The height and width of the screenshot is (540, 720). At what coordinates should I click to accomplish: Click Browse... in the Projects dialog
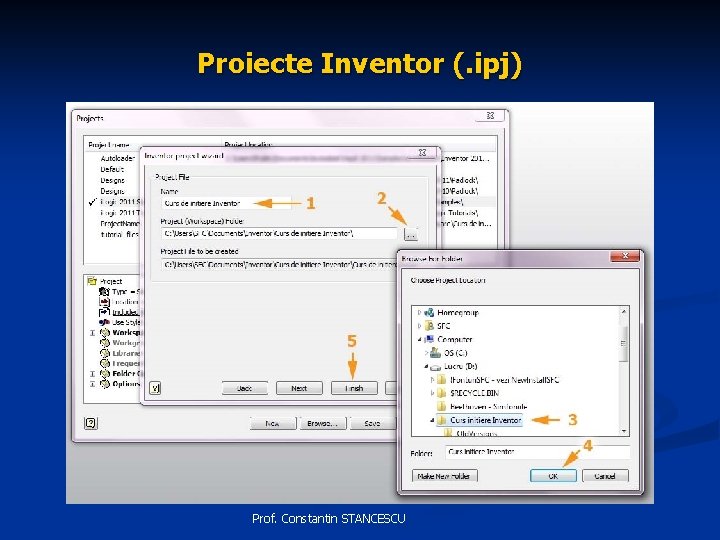coord(322,423)
